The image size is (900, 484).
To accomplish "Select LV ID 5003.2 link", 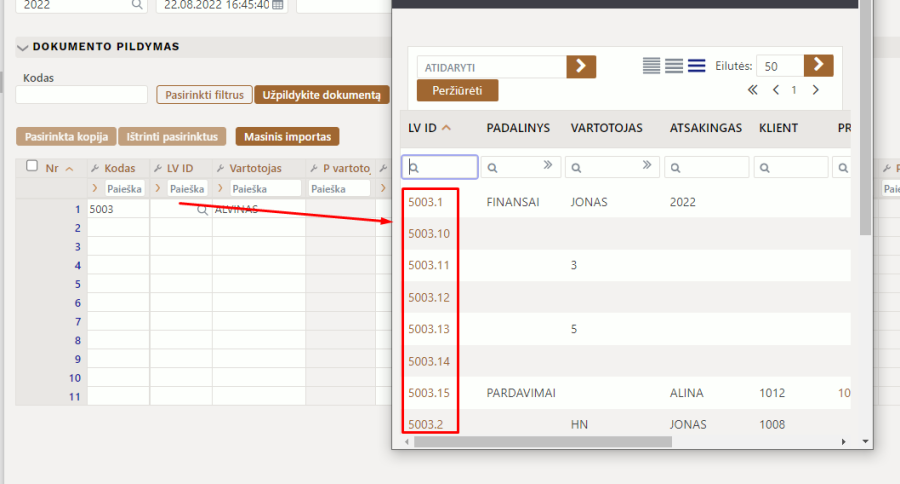I will point(425,424).
